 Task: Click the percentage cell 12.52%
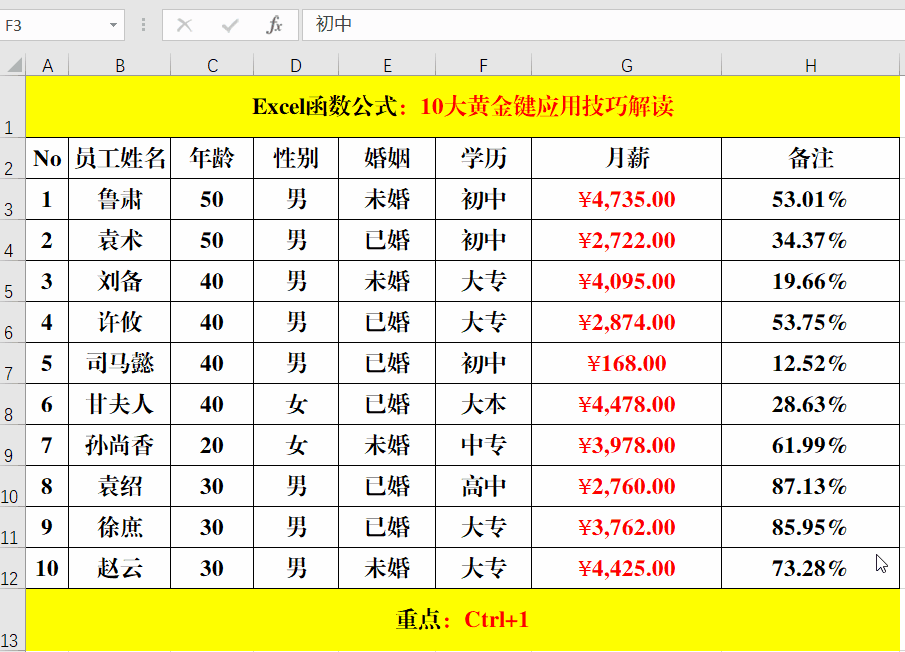click(810, 363)
